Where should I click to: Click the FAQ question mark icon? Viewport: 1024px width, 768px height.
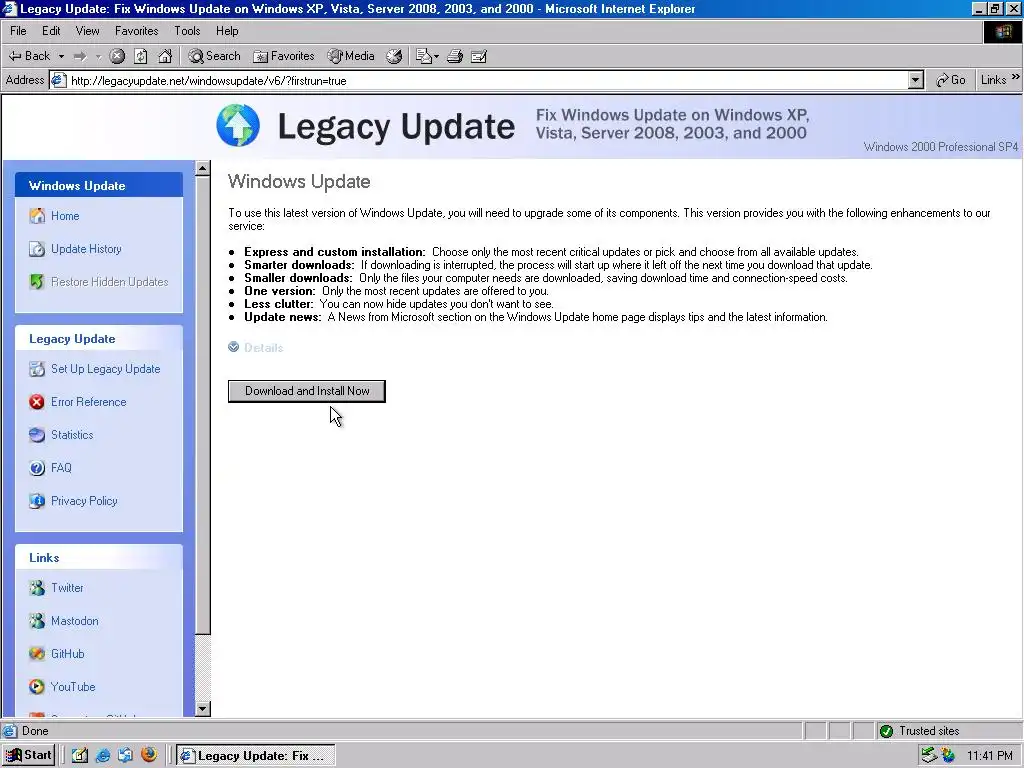coord(37,468)
